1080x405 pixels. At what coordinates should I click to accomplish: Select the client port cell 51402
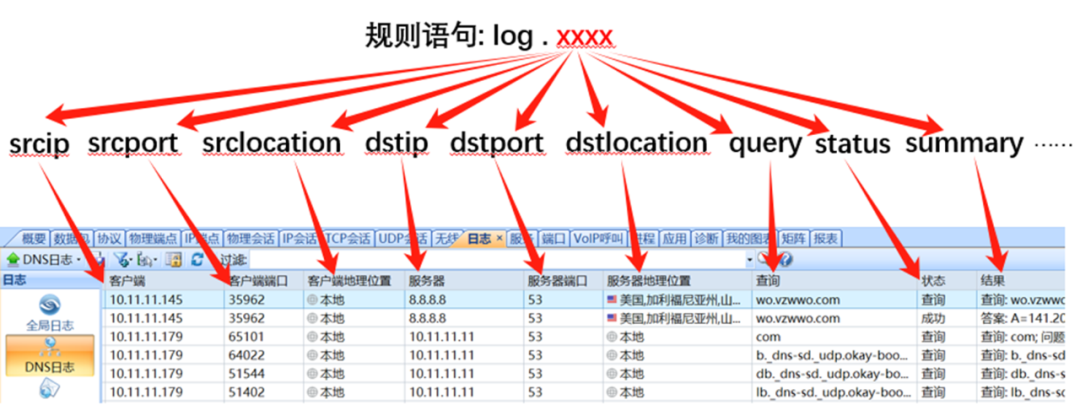pyautogui.click(x=263, y=392)
